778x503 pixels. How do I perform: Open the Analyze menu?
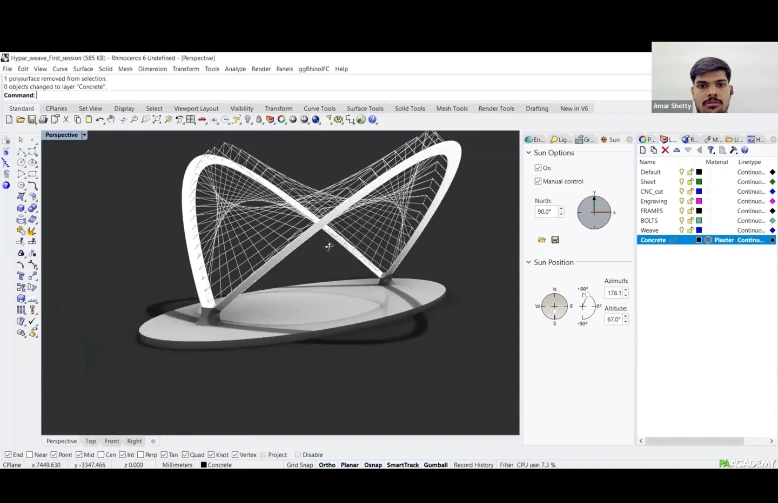pyautogui.click(x=235, y=69)
